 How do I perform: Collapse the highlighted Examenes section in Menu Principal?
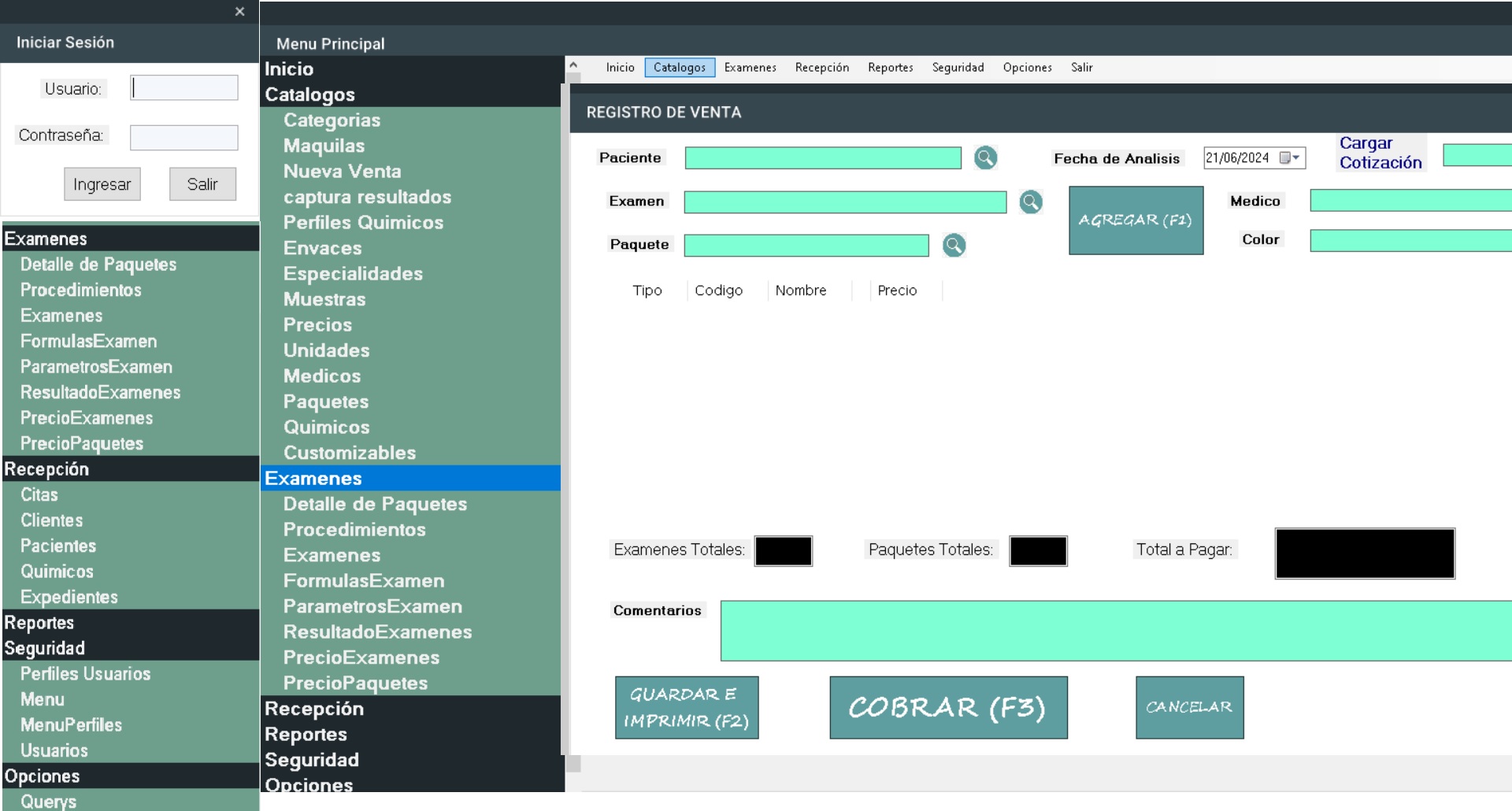coord(313,479)
